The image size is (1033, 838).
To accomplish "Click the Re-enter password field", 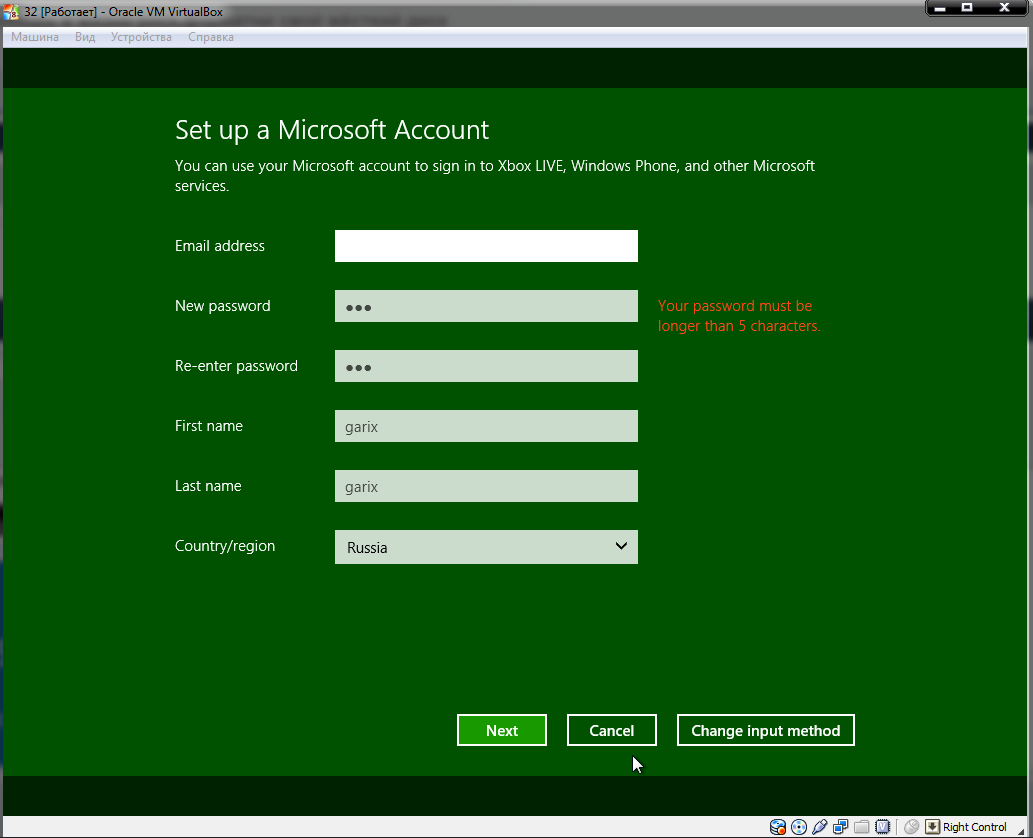I will (486, 366).
